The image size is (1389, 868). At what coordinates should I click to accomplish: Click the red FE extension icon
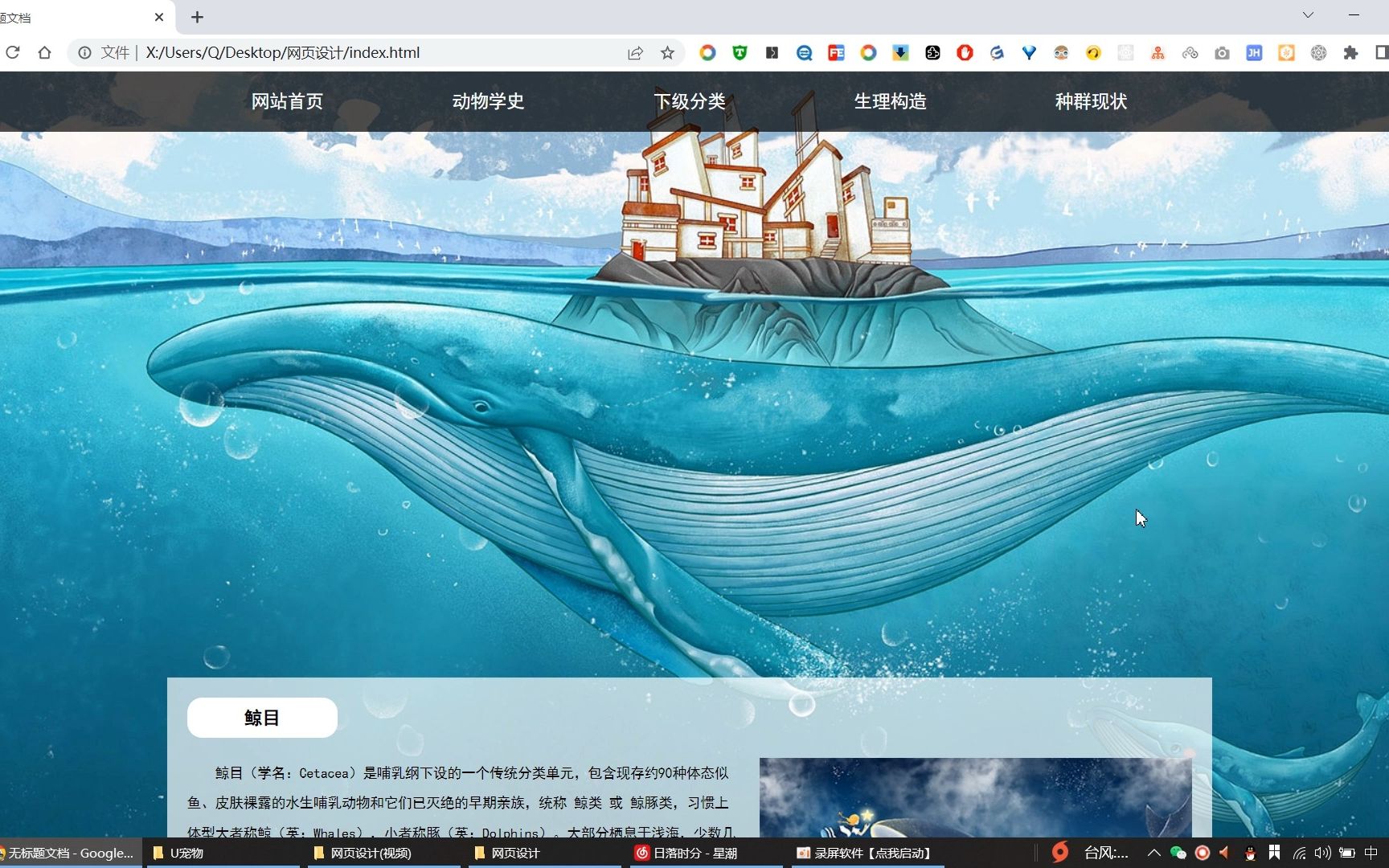pos(836,53)
